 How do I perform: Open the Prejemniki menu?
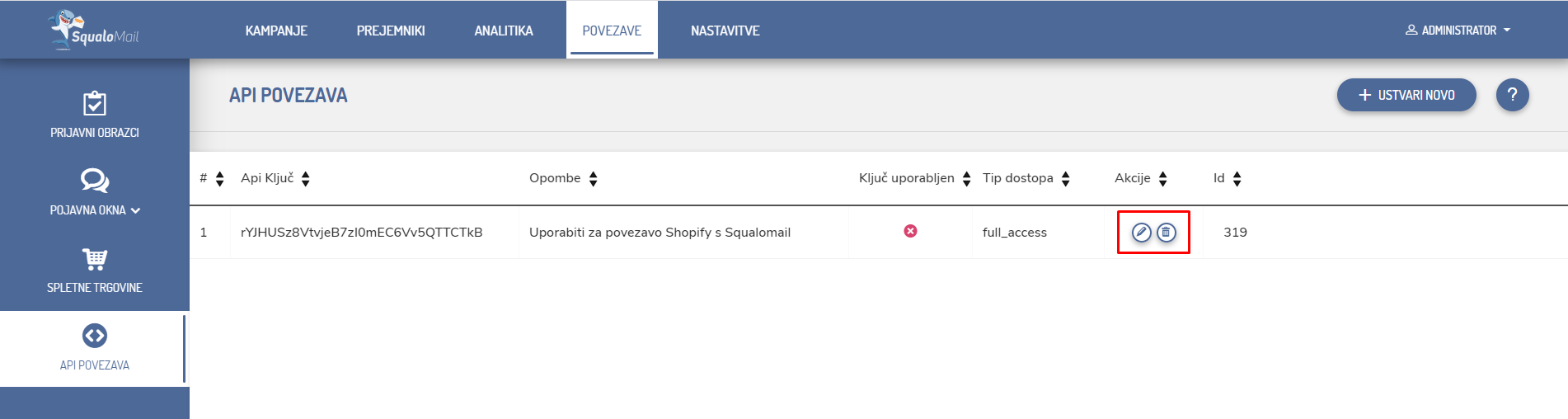coord(391,31)
